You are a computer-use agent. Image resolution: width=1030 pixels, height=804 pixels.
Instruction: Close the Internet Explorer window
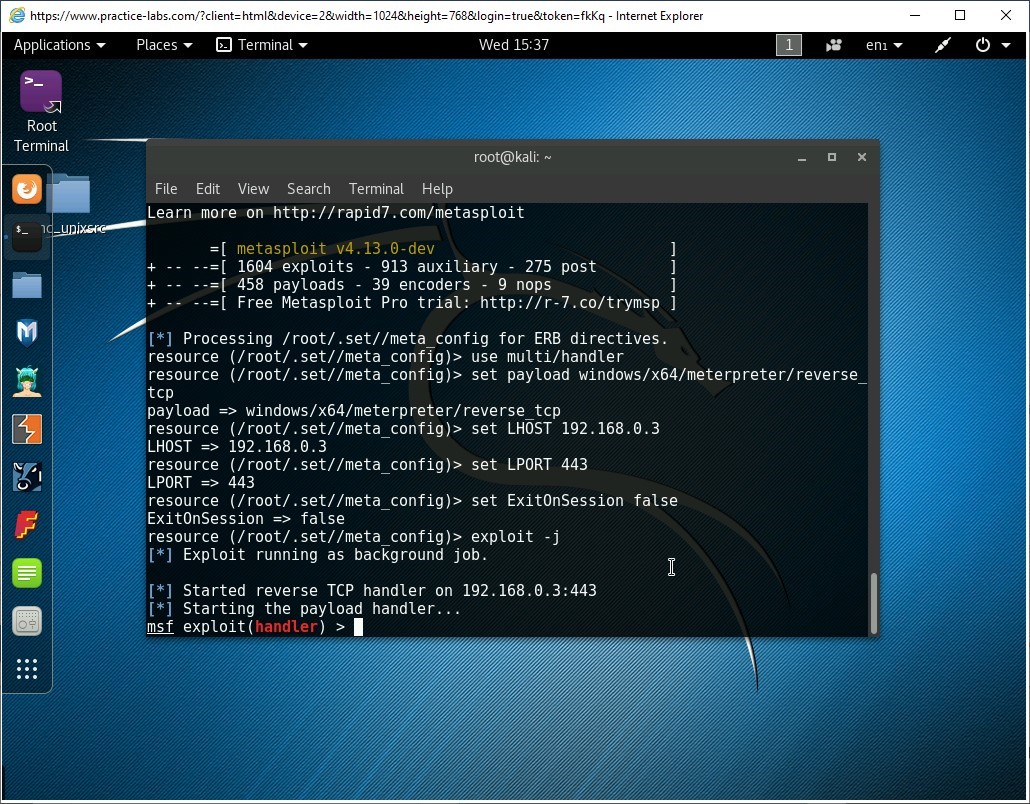tap(1006, 15)
